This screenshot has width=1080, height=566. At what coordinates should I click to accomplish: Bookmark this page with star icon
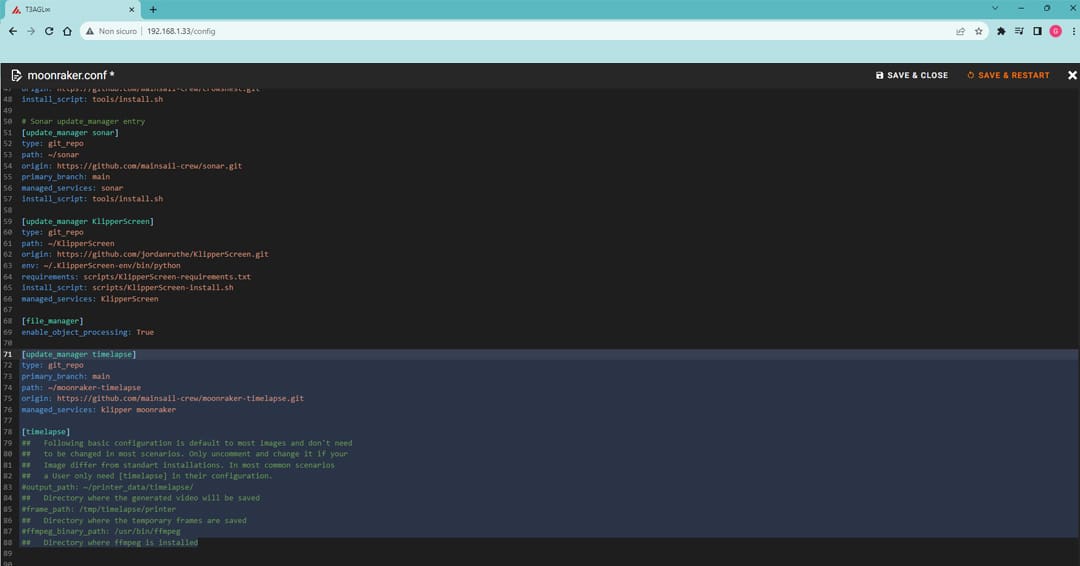979,31
